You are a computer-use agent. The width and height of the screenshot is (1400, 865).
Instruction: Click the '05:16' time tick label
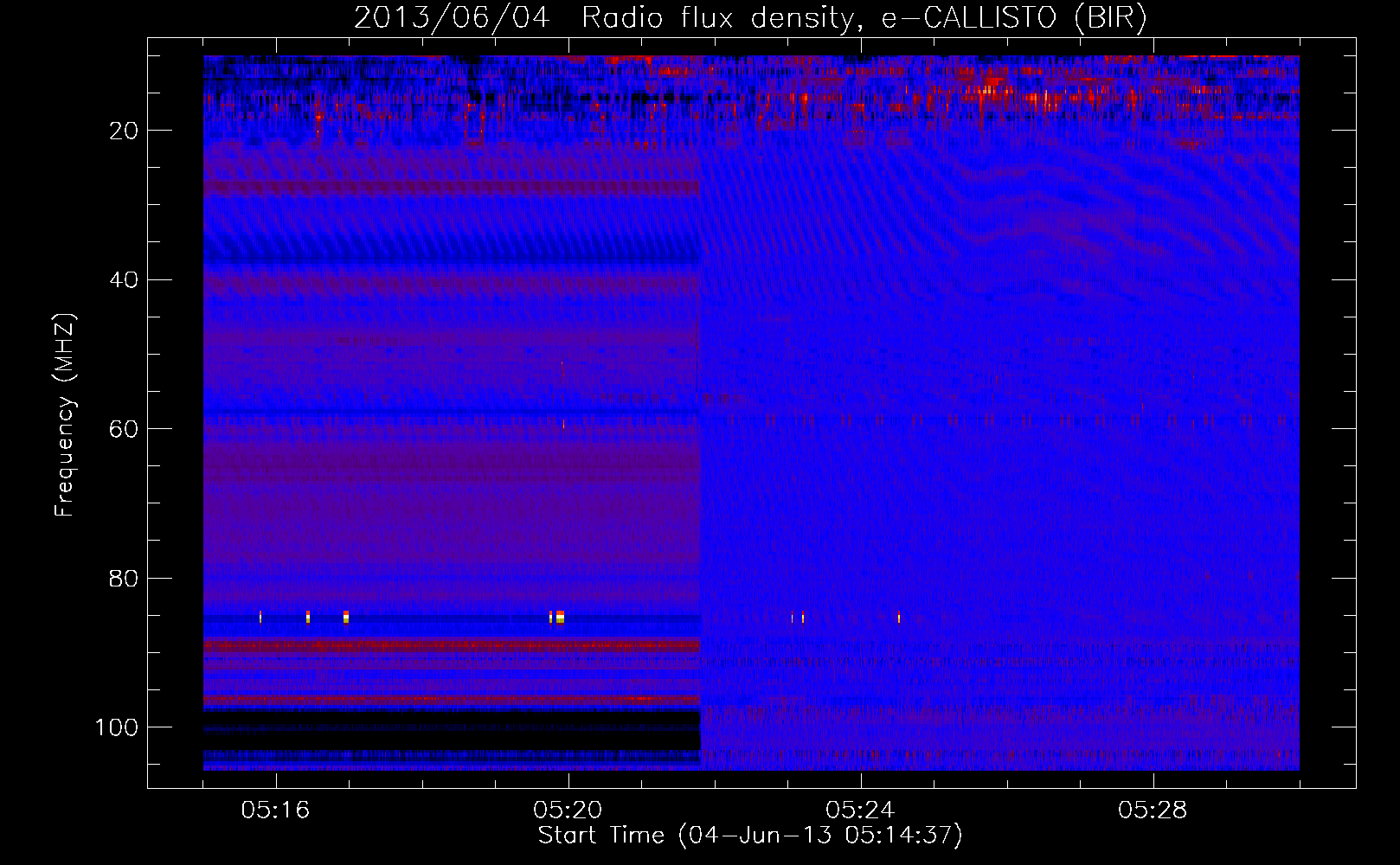point(275,810)
